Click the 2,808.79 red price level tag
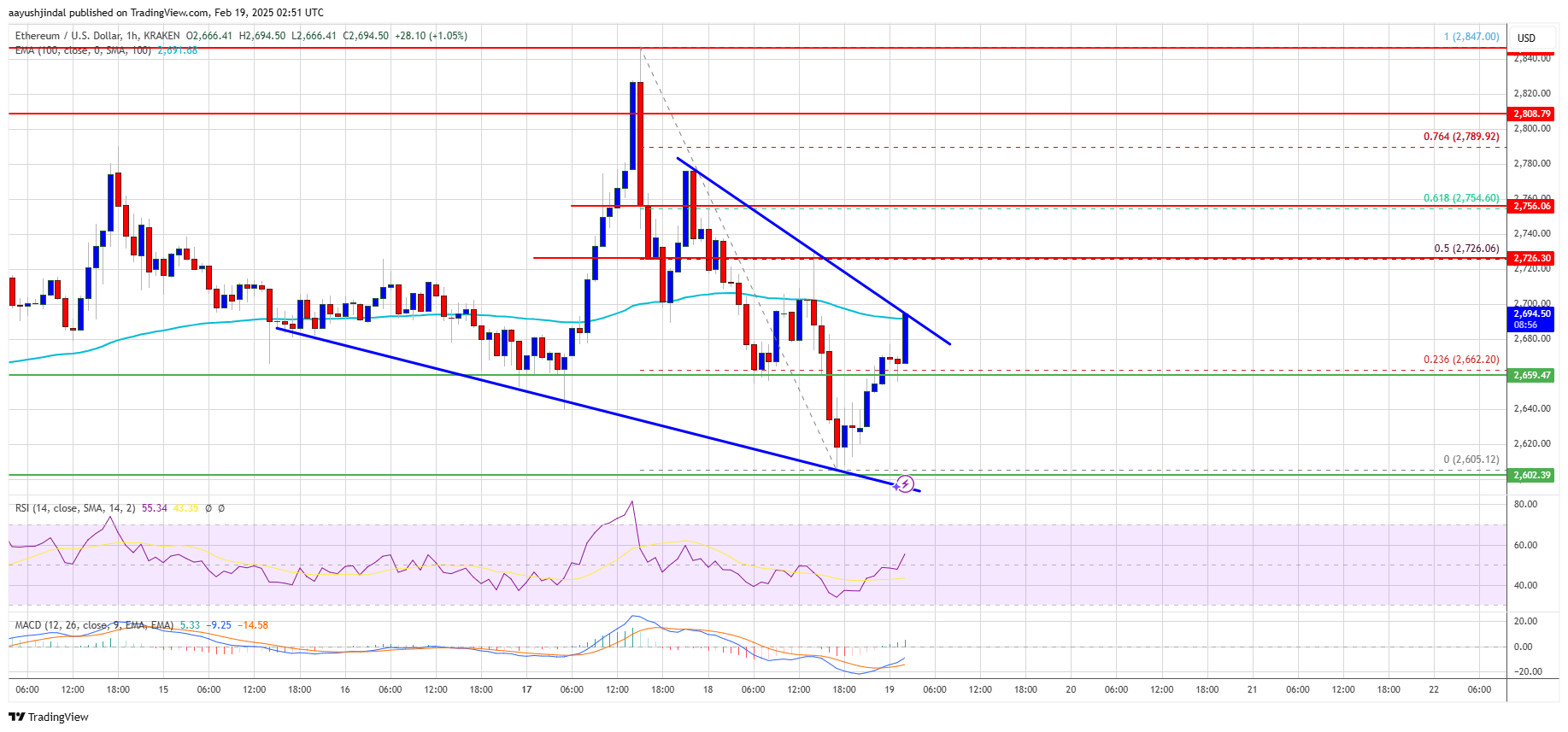1568x732 pixels. [1532, 114]
